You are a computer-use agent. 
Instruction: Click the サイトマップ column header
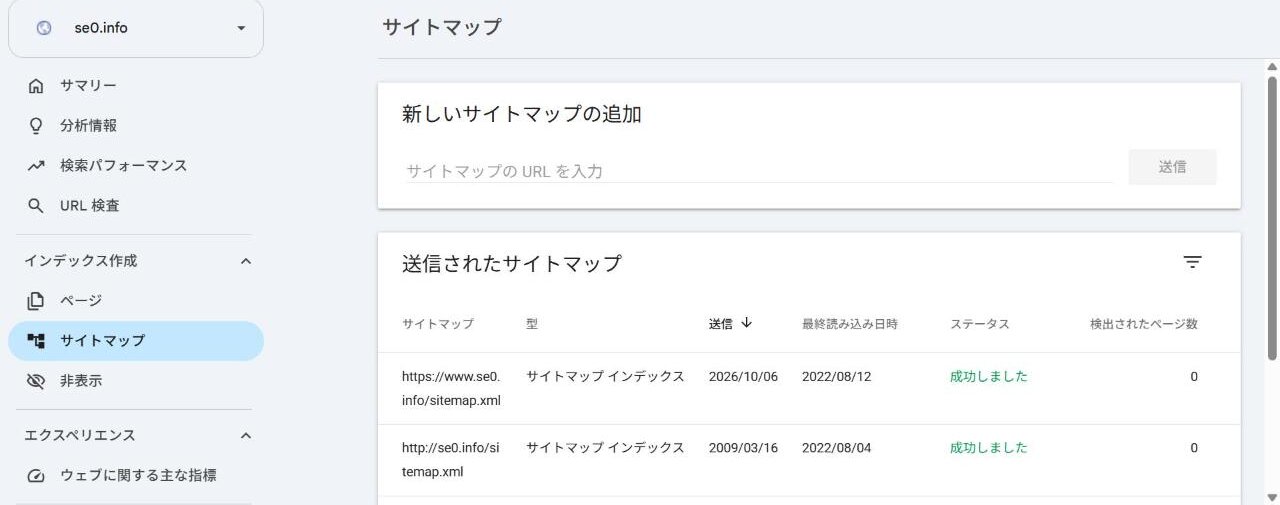point(438,324)
